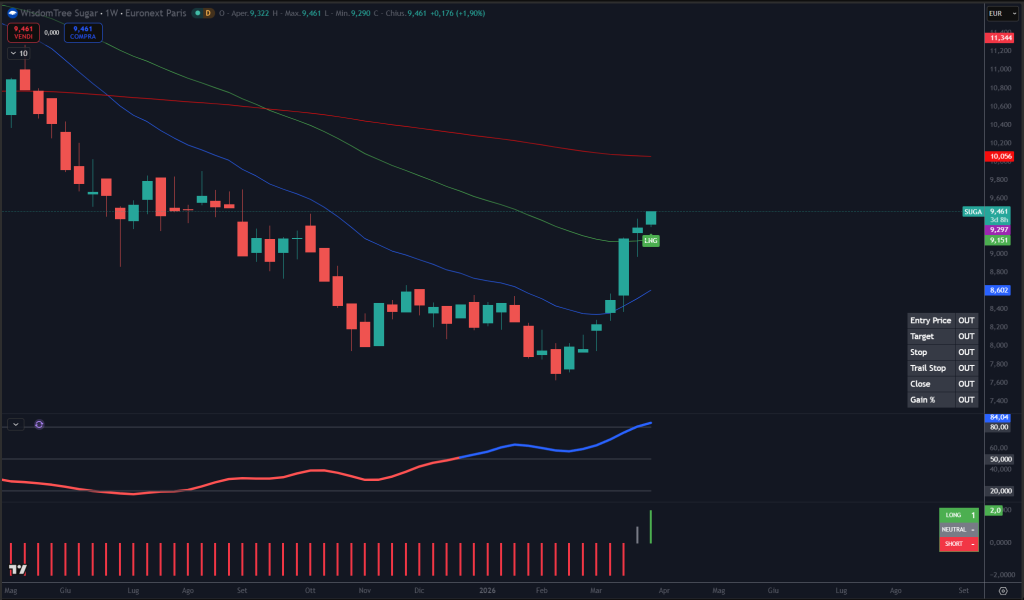Collapse the oscillator pane legend chevron
Viewport: 1024px width, 600px height.
coord(16,424)
